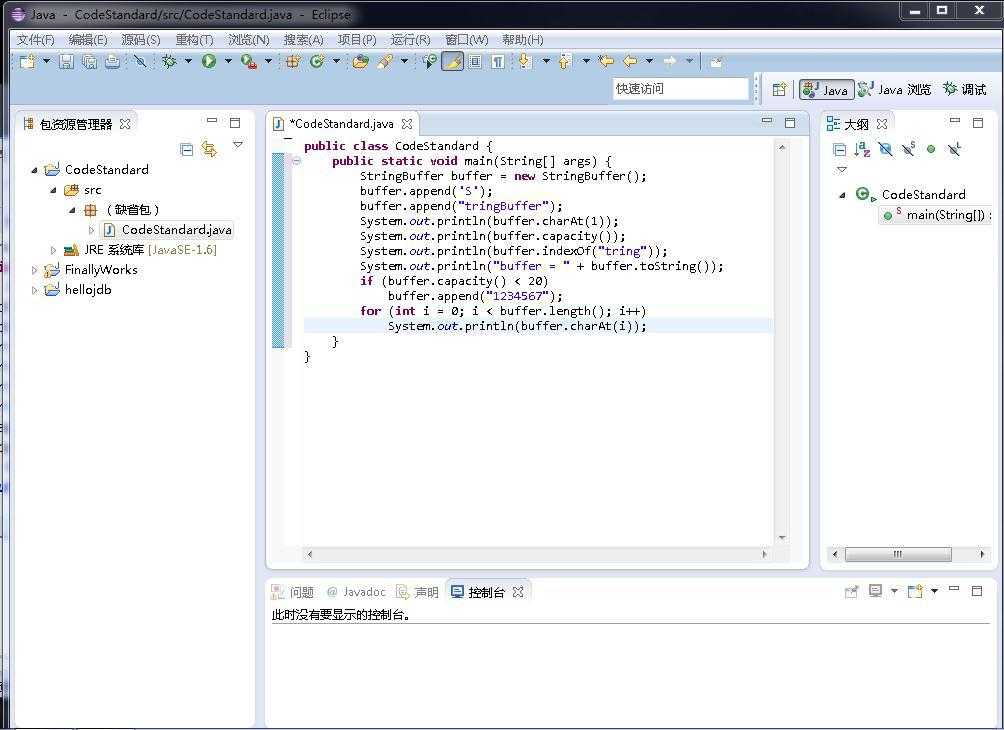This screenshot has height=730, width=1004.
Task: Go back with the yellow left arrow icon
Action: (x=630, y=61)
